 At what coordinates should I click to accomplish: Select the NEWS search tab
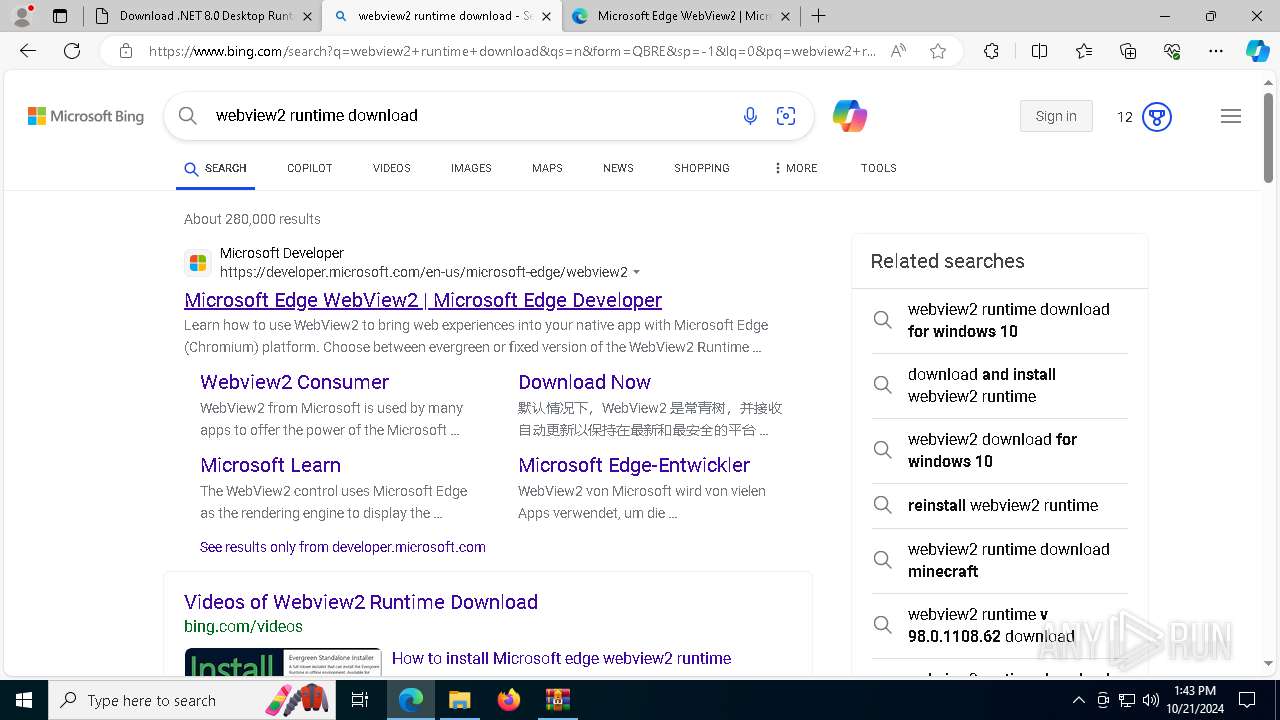tap(618, 168)
